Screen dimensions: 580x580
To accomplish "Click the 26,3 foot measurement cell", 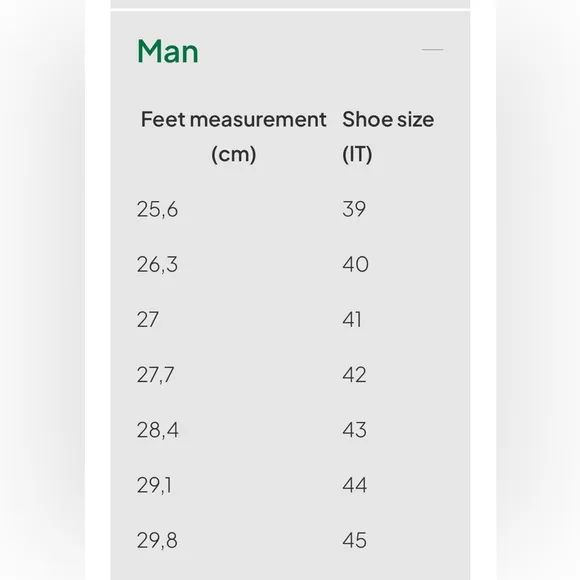I will point(157,264).
